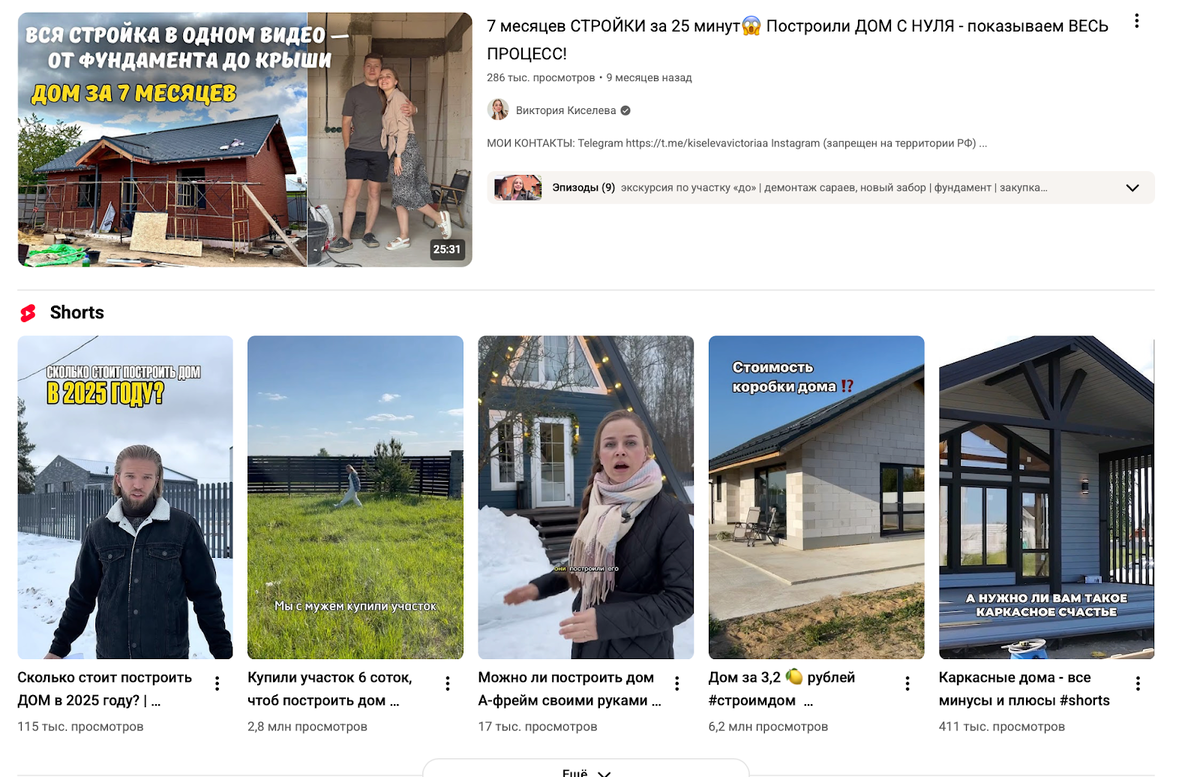Open the 7 месяцев СТРОЙКИ video title
Viewport: 1200px width, 777px height.
798,39
